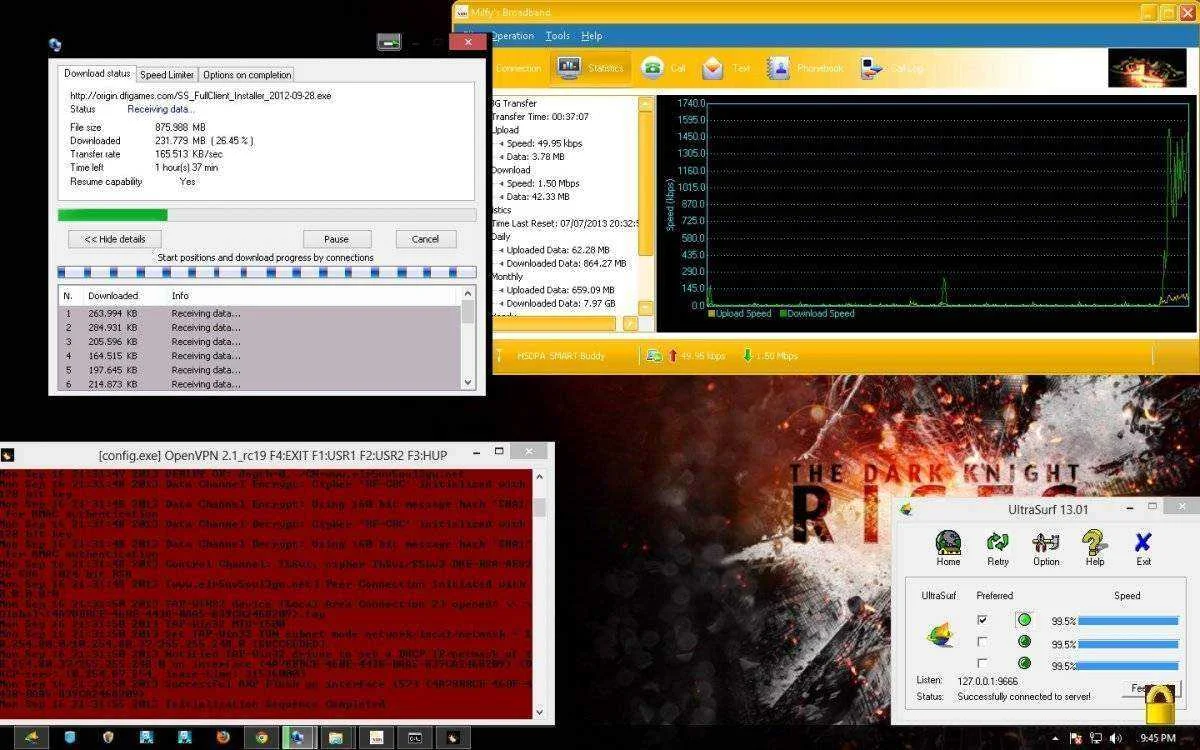1200x750 pixels.
Task: Select the Download status tab
Action: click(97, 74)
